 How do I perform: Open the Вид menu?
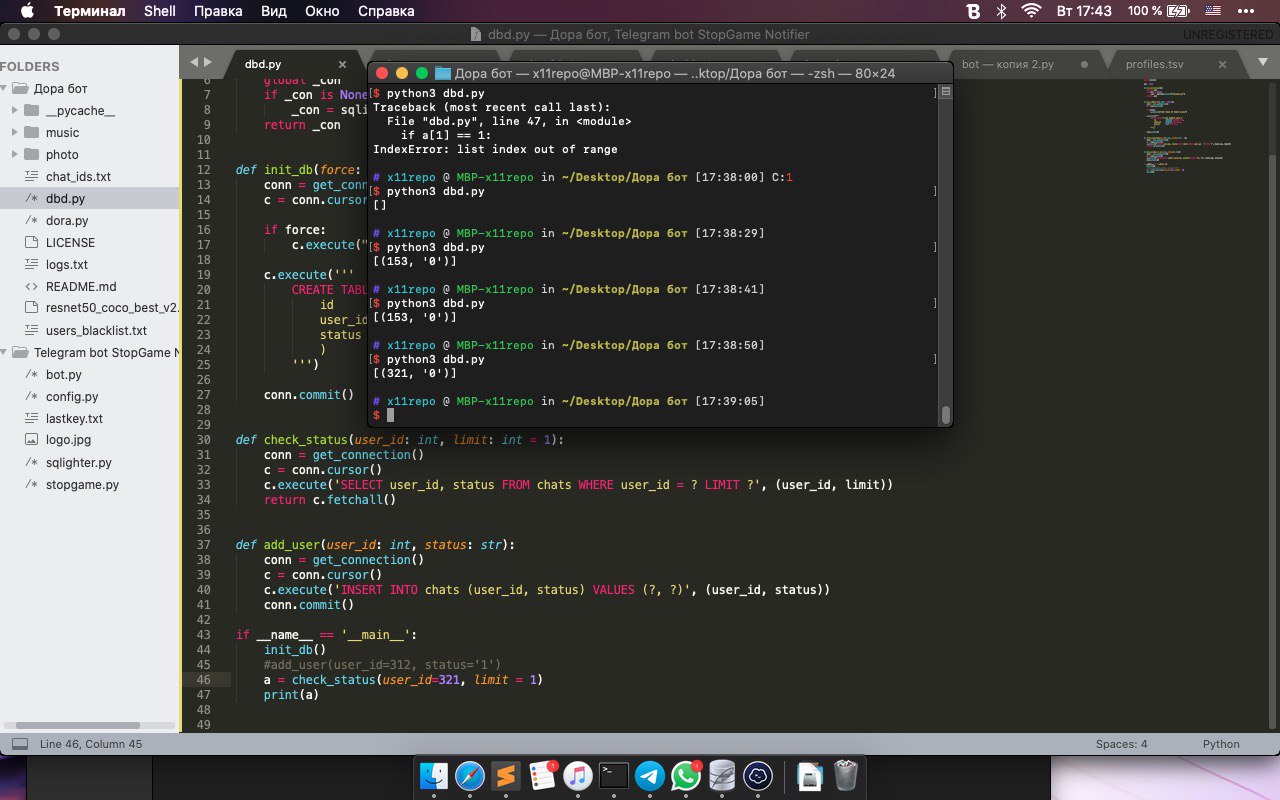[x=274, y=11]
